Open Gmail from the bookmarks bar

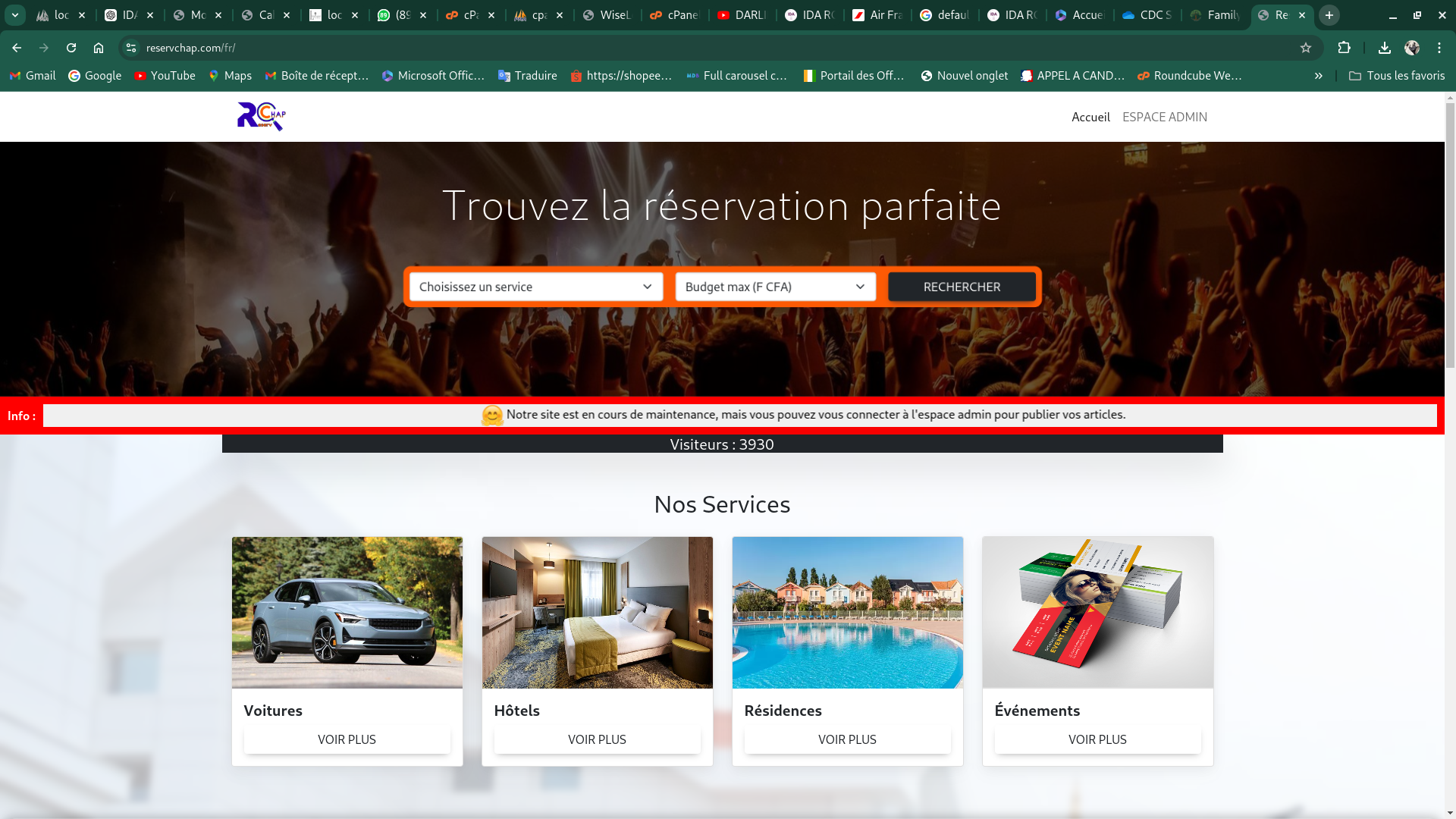(x=32, y=75)
